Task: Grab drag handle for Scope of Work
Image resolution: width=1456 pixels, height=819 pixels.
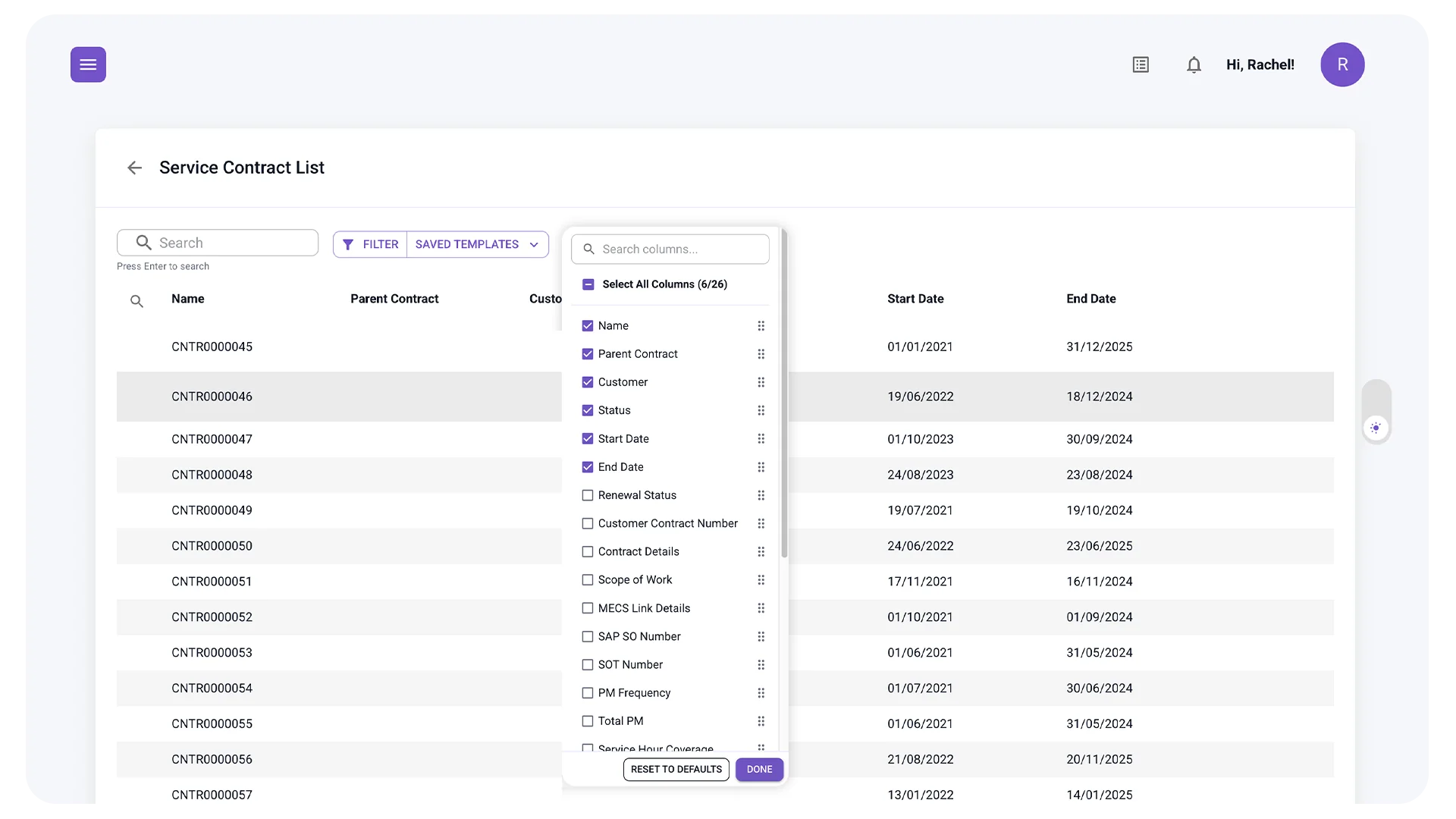Action: (761, 580)
